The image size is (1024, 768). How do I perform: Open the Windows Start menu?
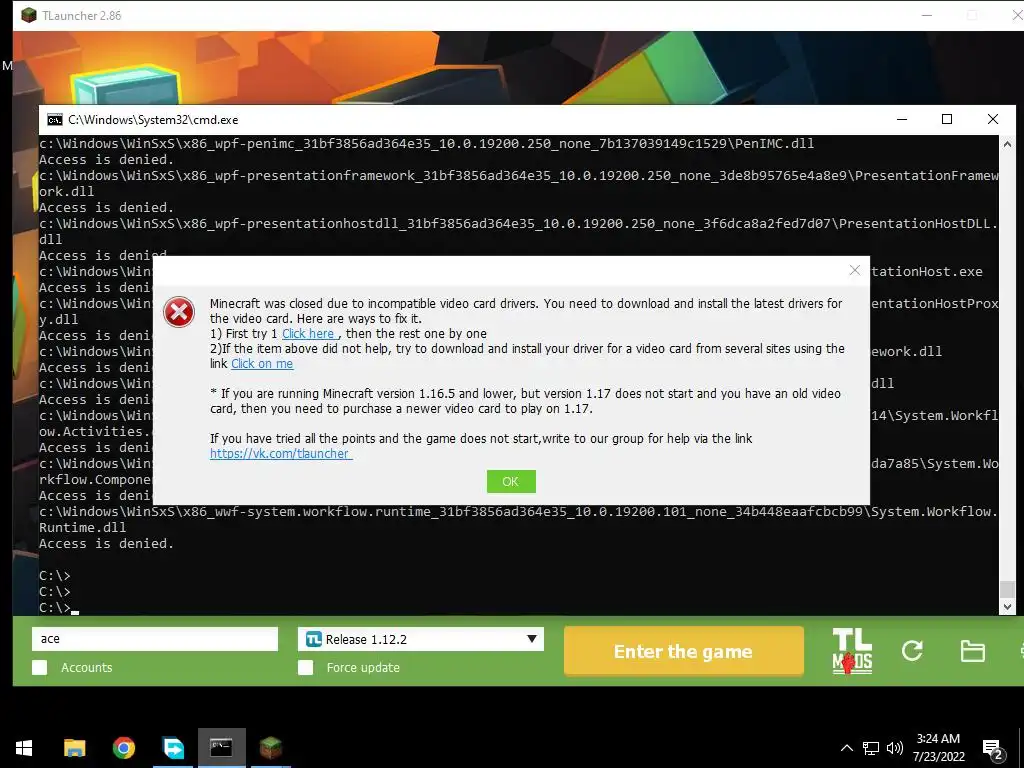click(x=24, y=748)
